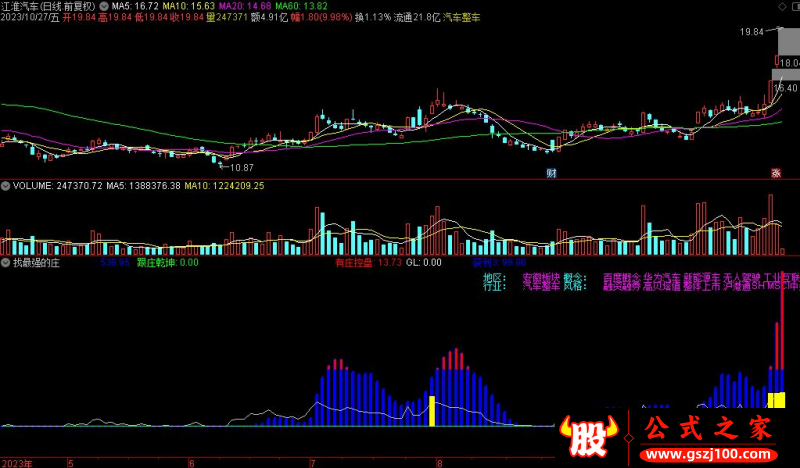
Task: Click month 5 on the time axis
Action: (70, 463)
